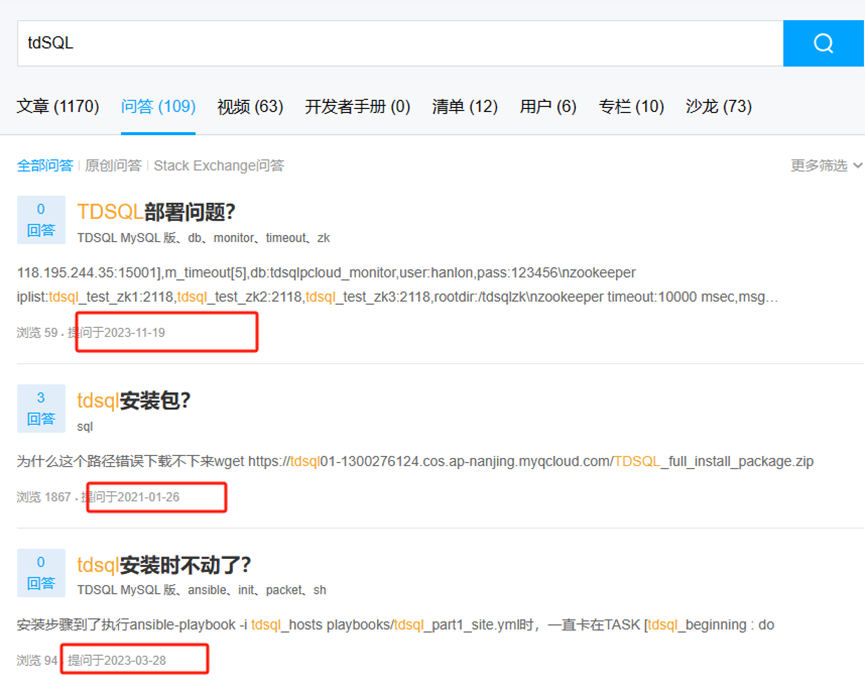Open the 视频 (63) tab
This screenshot has width=865, height=689.
[x=250, y=106]
